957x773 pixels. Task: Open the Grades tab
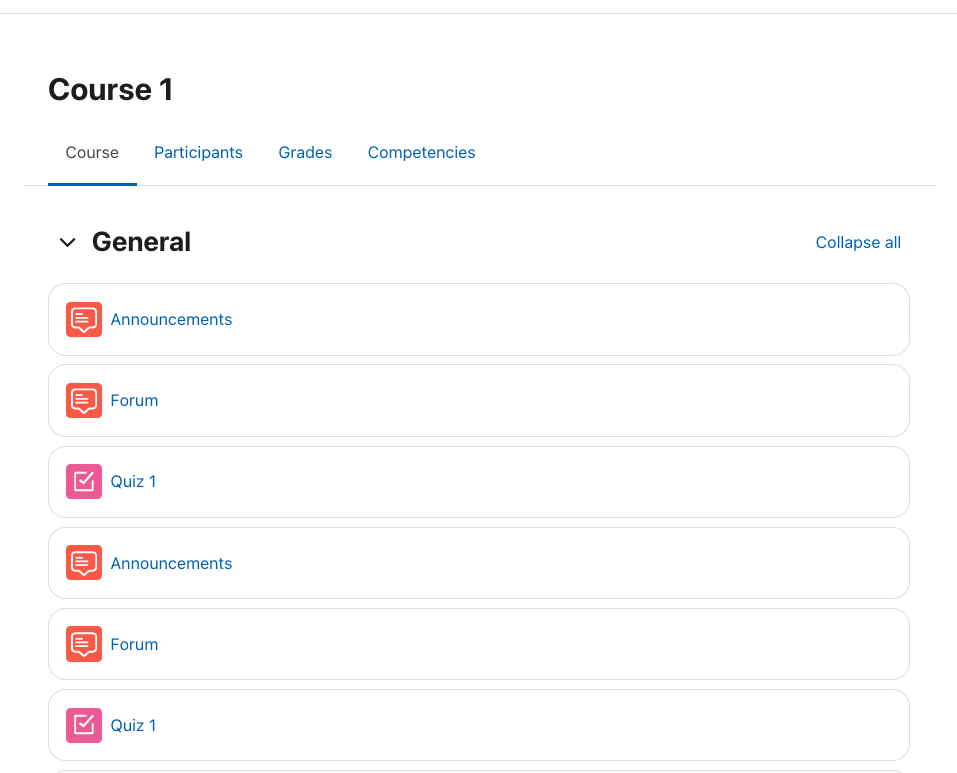coord(305,153)
